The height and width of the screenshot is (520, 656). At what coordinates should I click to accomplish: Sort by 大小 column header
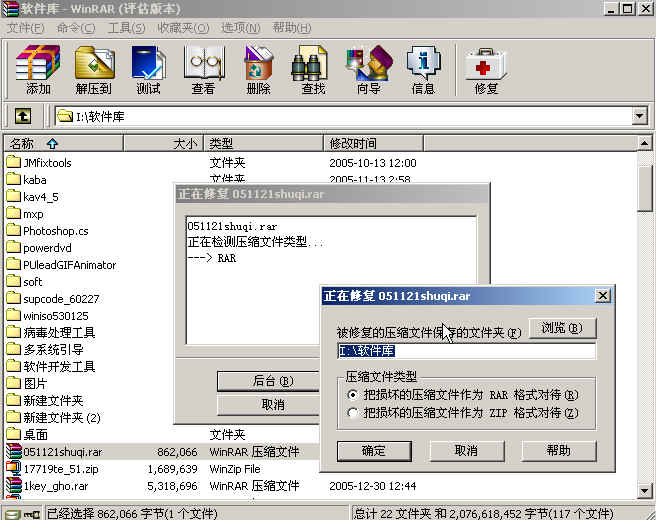pos(163,143)
